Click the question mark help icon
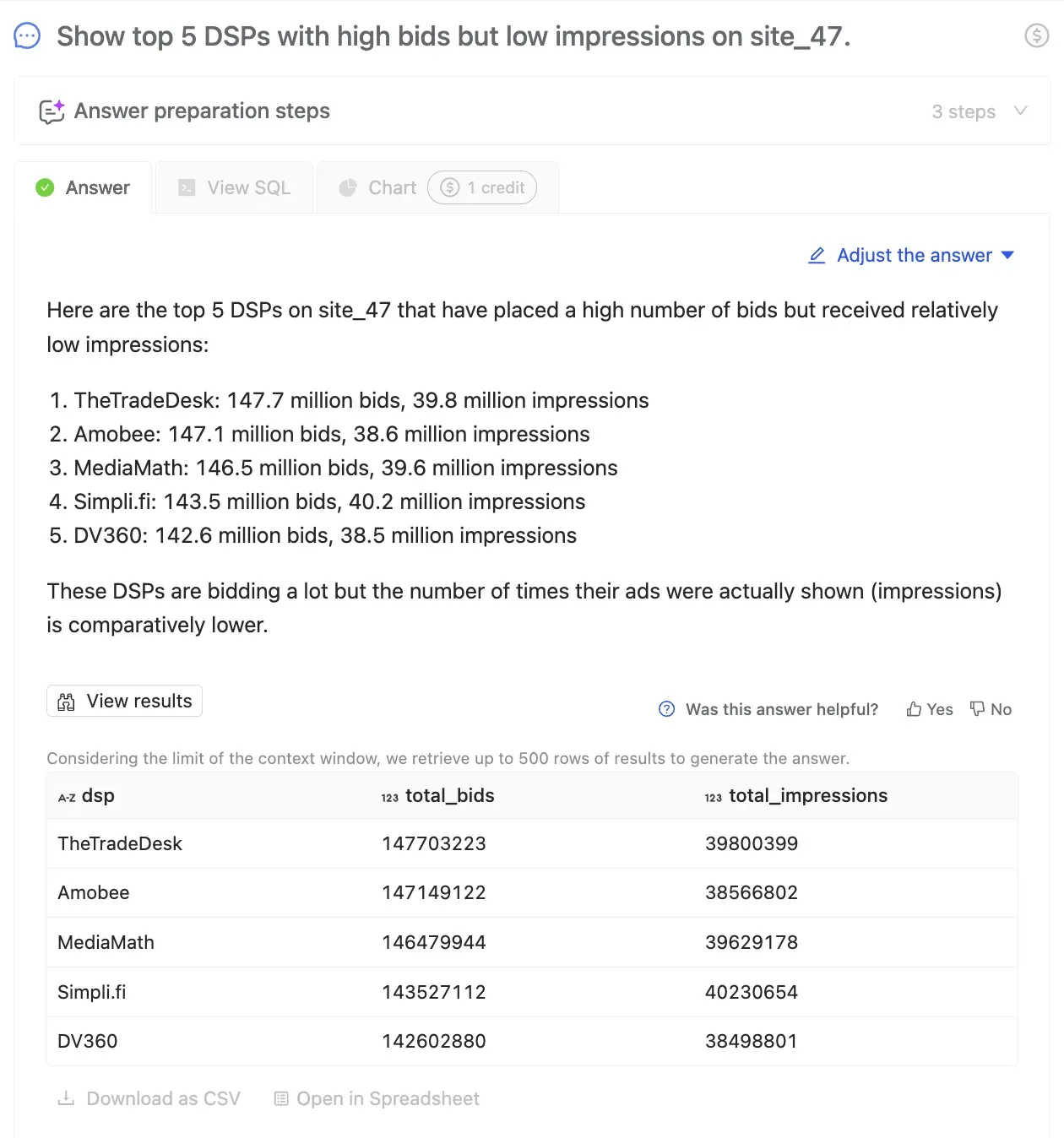This screenshot has width=1064, height=1138. tap(666, 709)
